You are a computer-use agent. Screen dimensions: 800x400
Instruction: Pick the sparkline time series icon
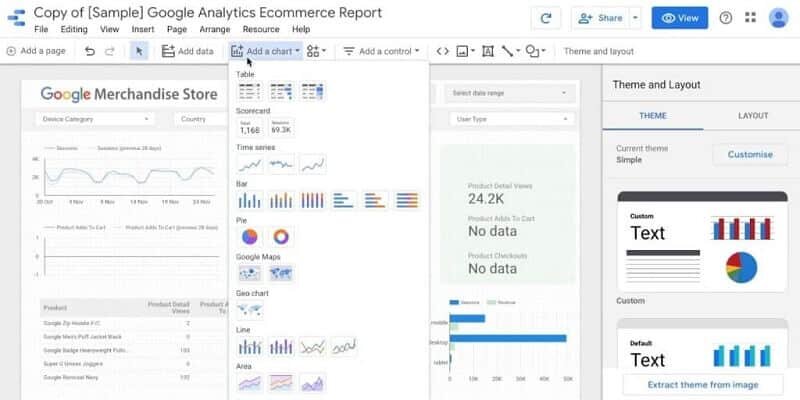point(281,164)
